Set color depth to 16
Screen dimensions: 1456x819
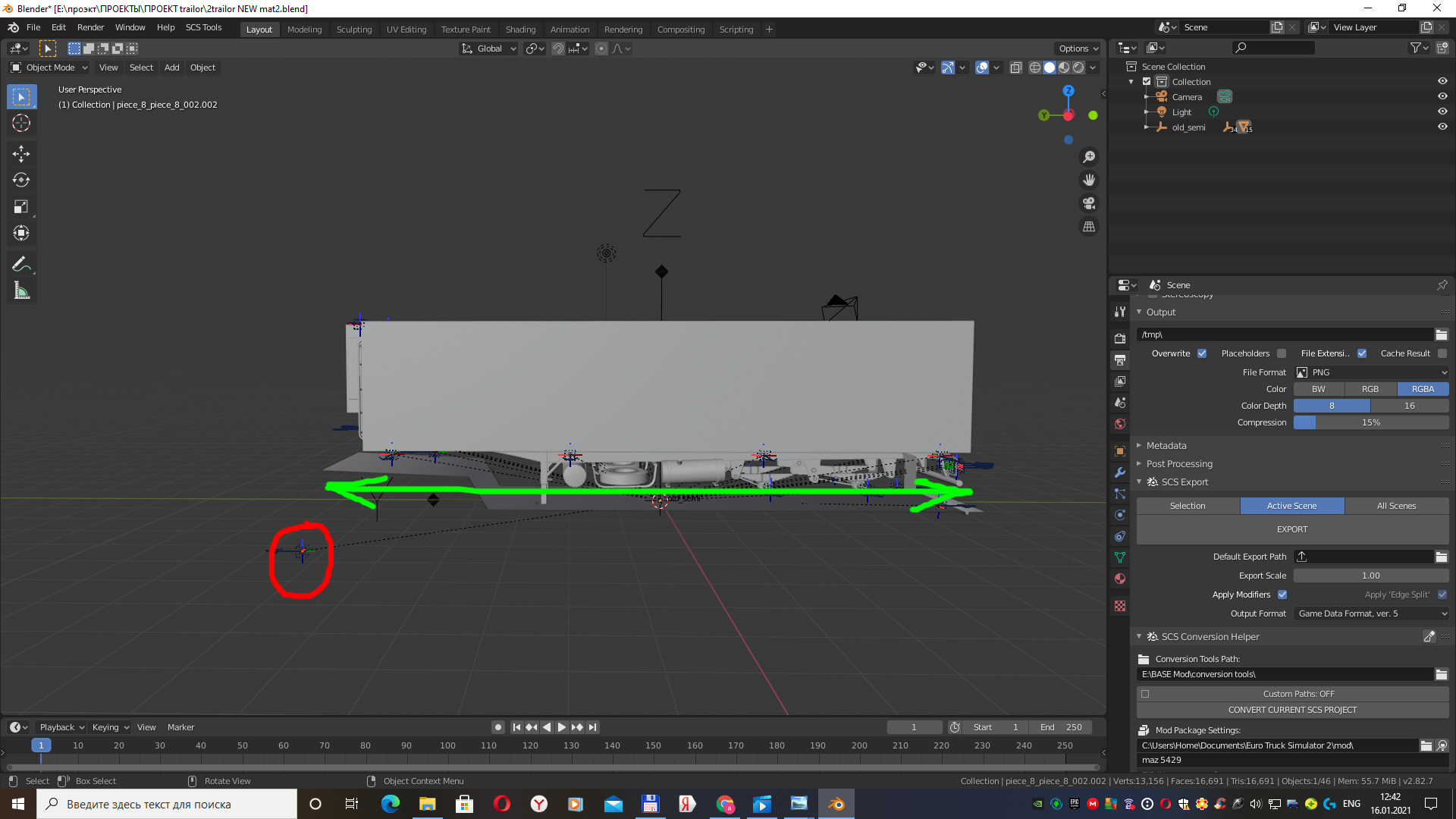pyautogui.click(x=1410, y=406)
